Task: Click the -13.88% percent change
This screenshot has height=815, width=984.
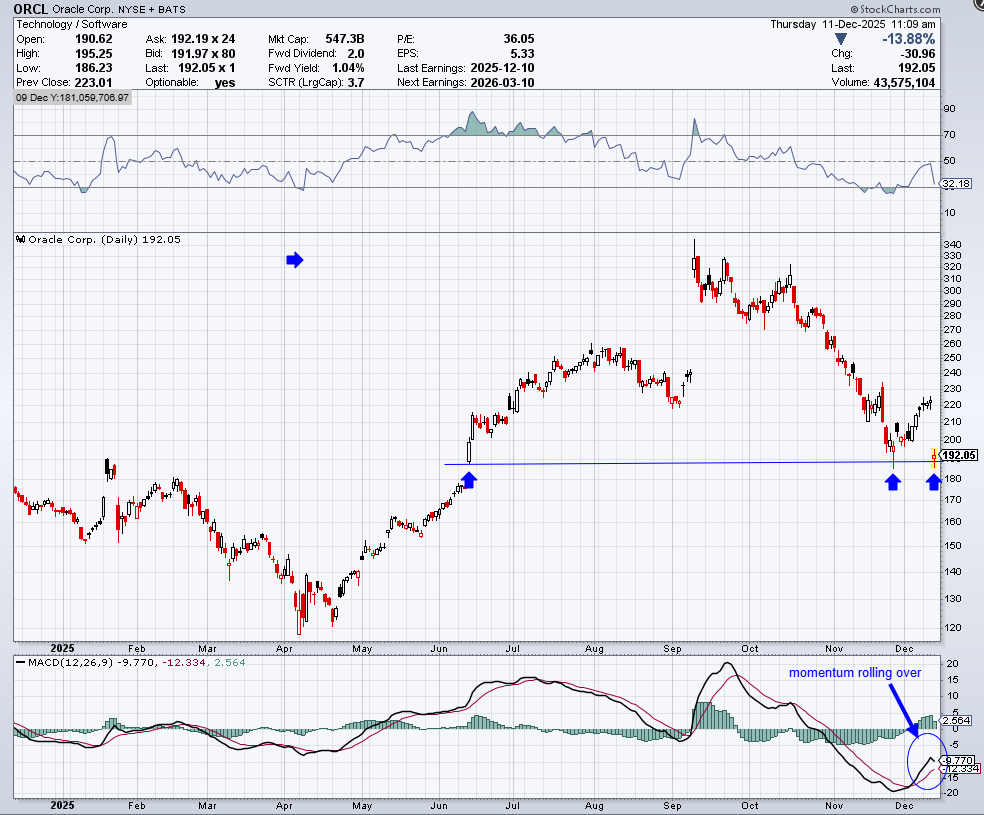Action: tap(909, 39)
